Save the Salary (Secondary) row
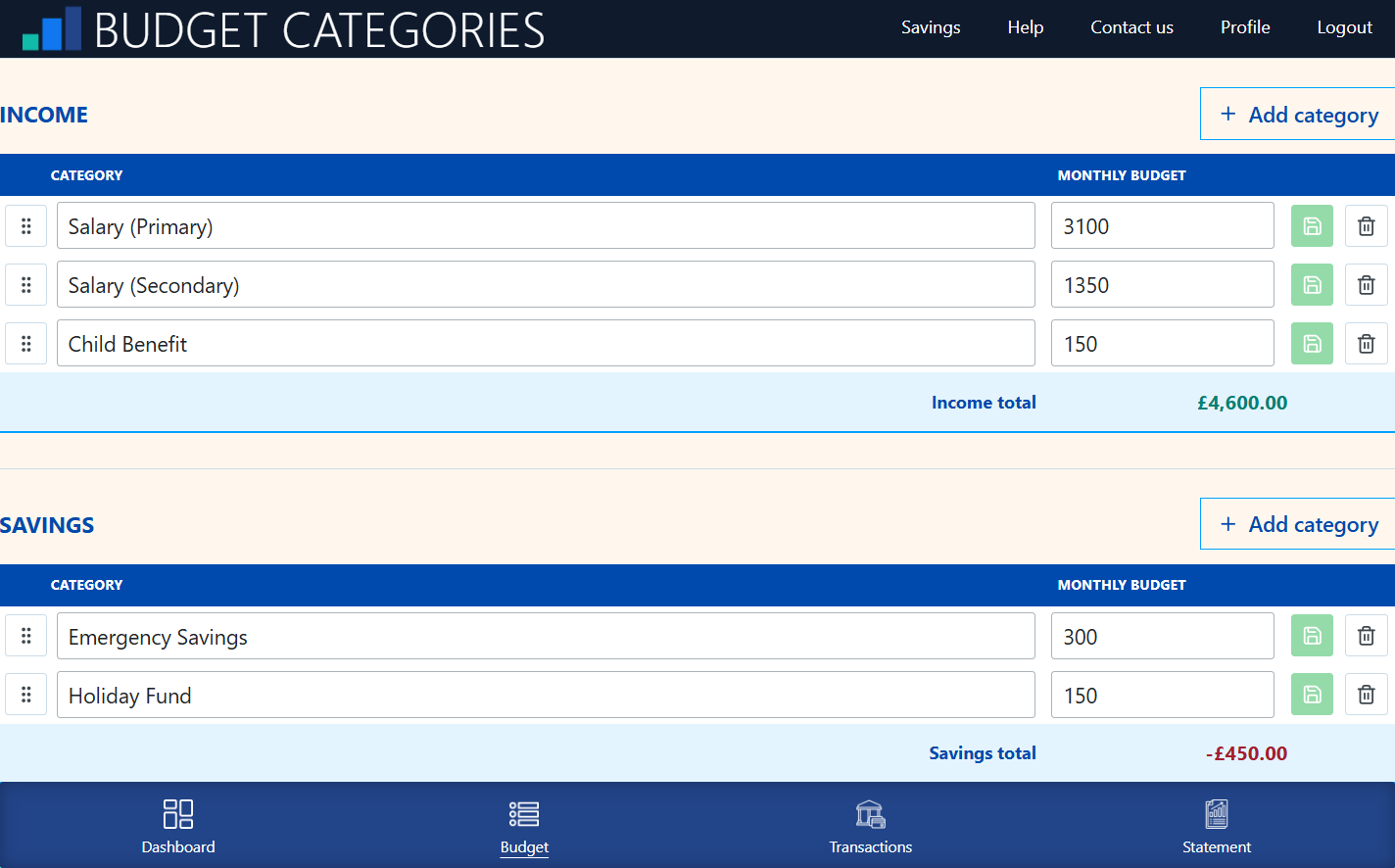Screen dimensions: 1395x868 click(1312, 285)
